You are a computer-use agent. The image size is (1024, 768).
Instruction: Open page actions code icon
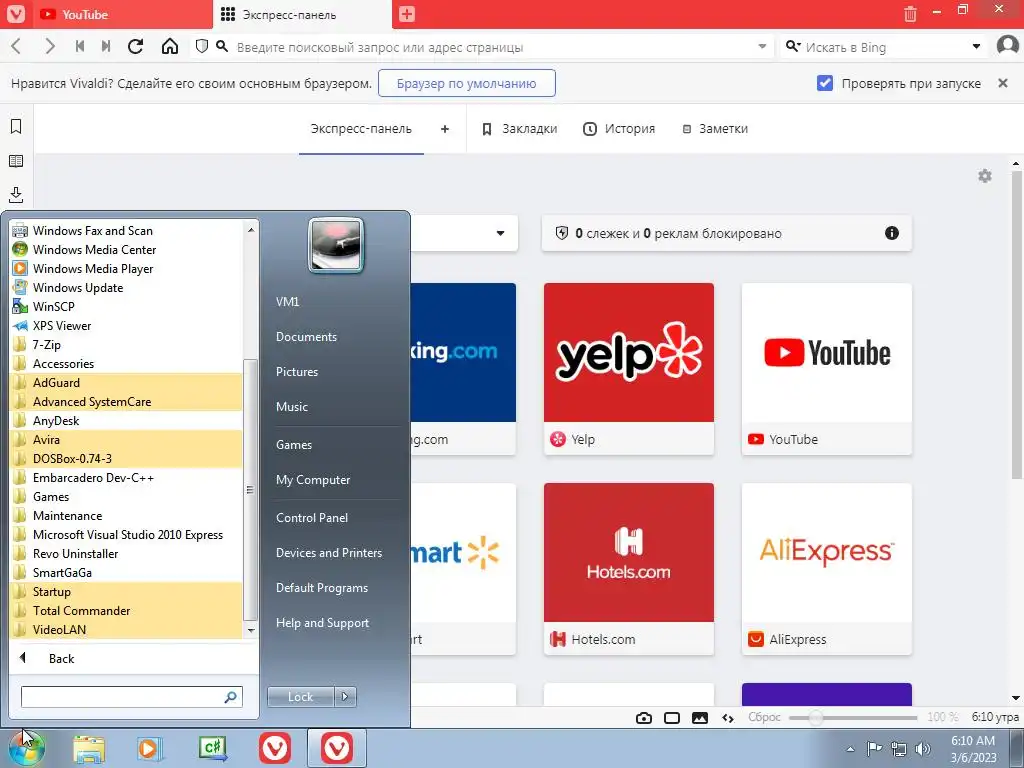pyautogui.click(x=728, y=718)
